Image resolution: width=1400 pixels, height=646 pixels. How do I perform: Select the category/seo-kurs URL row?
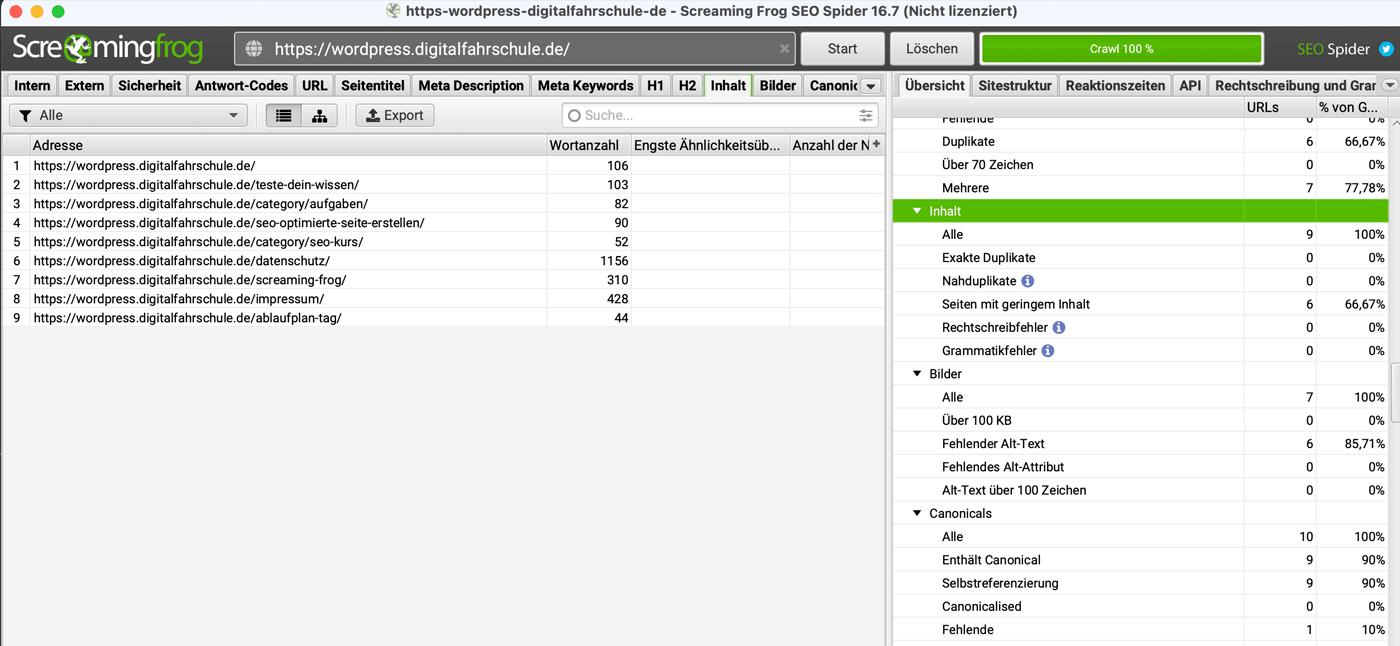click(x=443, y=242)
